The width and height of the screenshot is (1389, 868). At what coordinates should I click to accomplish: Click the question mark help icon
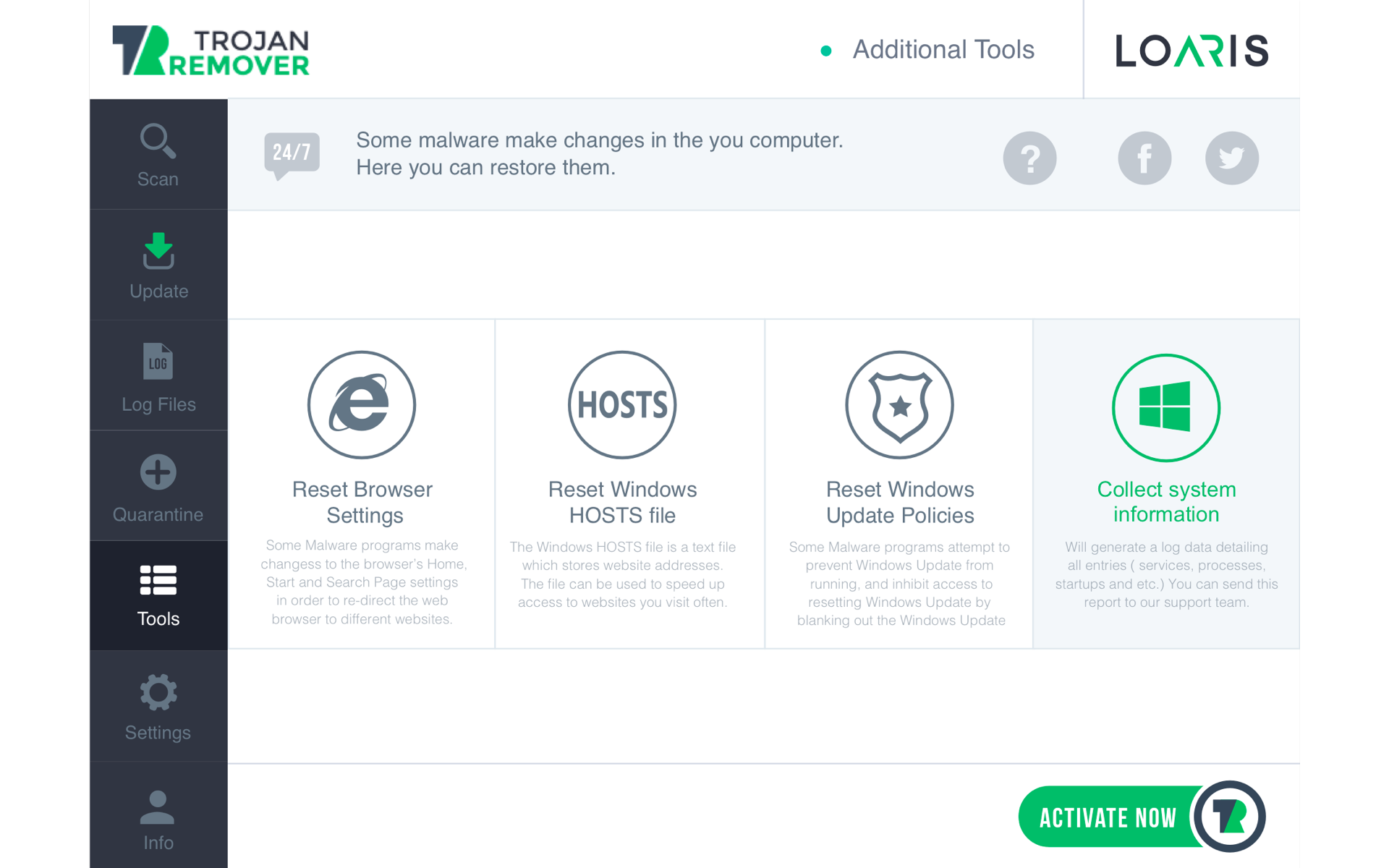[1029, 158]
